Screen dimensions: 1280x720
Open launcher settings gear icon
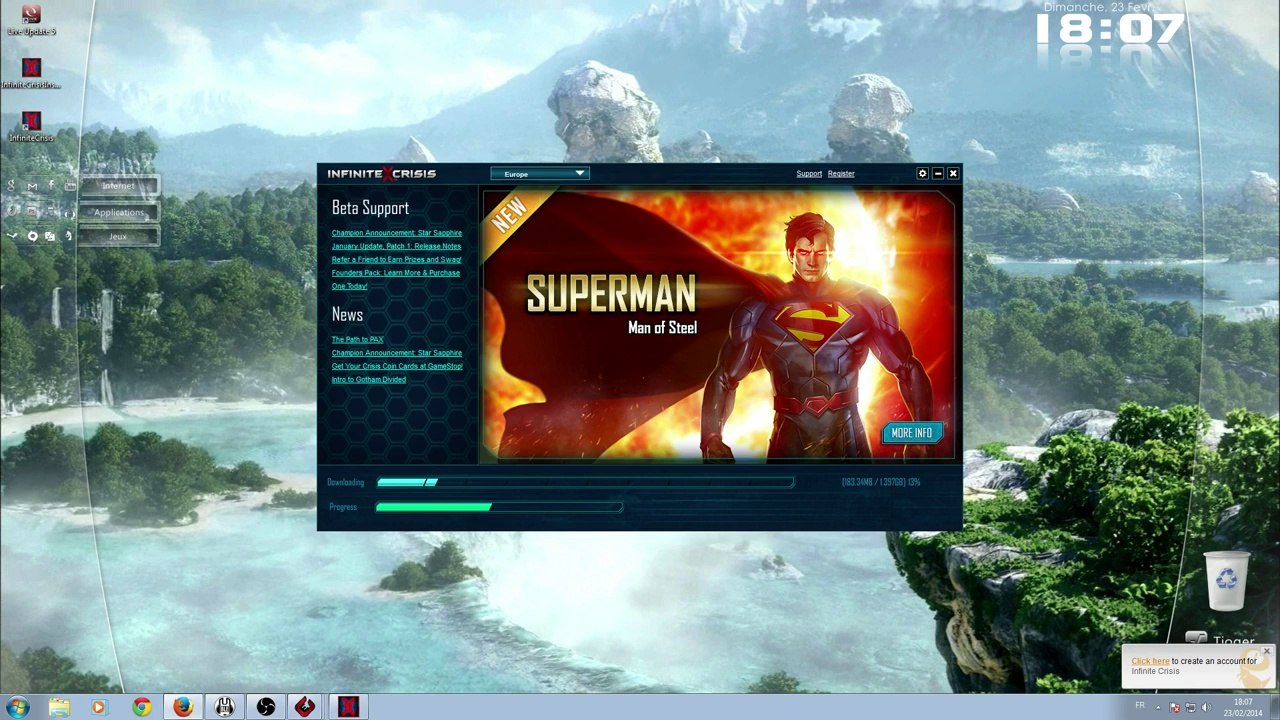[922, 174]
